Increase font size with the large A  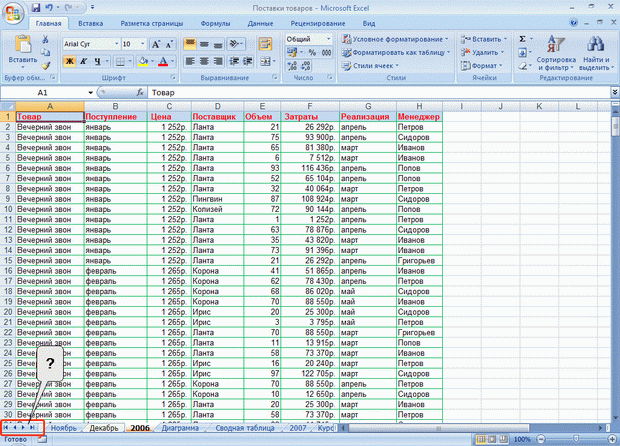click(x=156, y=44)
